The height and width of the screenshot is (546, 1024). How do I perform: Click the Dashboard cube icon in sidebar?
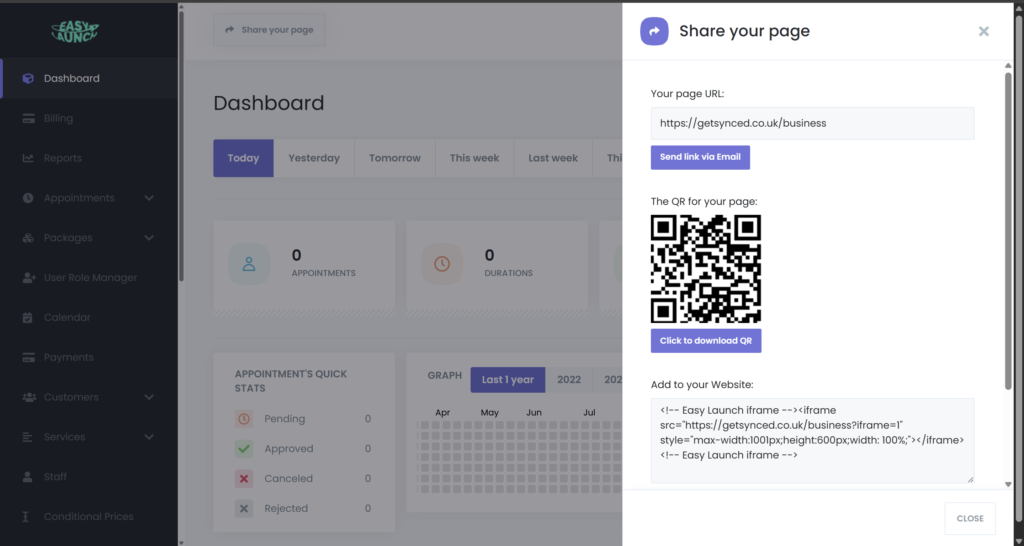(28, 78)
